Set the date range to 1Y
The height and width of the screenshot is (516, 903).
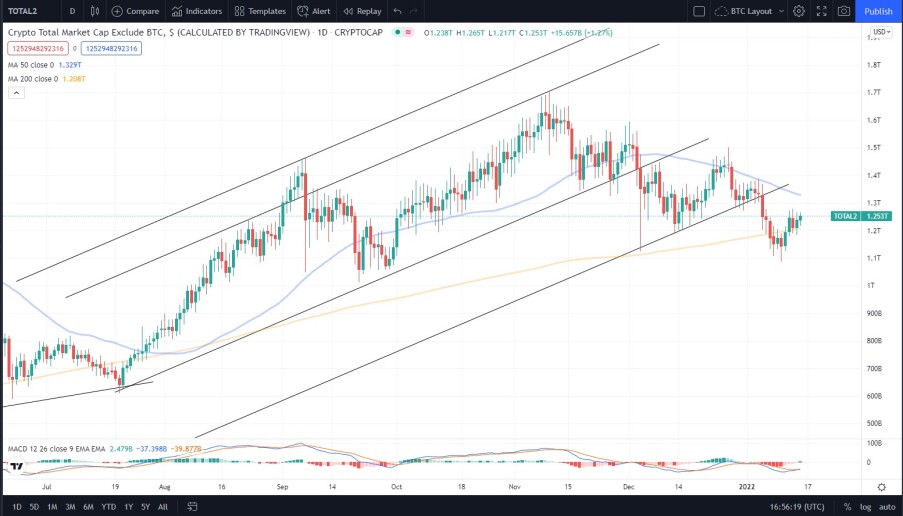[x=128, y=507]
